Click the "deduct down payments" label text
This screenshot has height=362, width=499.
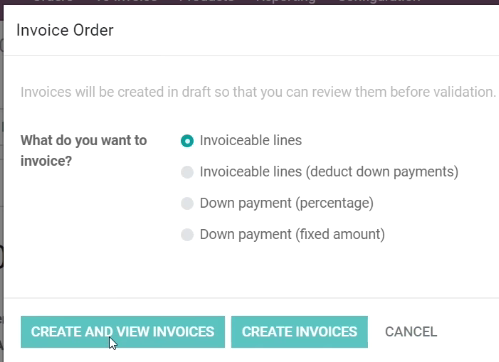(382, 172)
